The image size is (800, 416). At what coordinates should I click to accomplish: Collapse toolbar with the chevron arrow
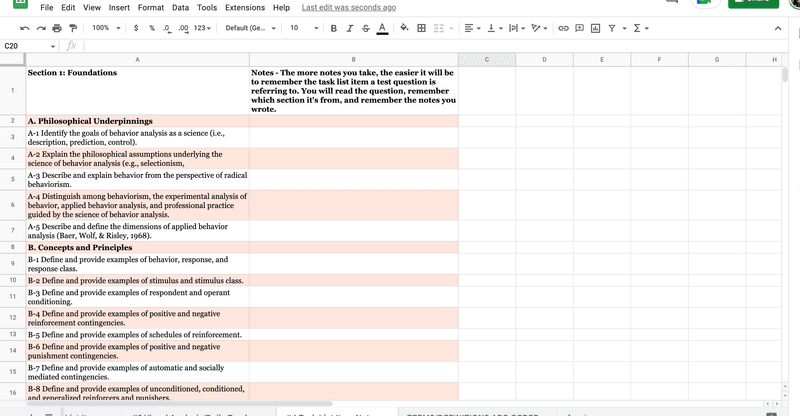pos(778,28)
